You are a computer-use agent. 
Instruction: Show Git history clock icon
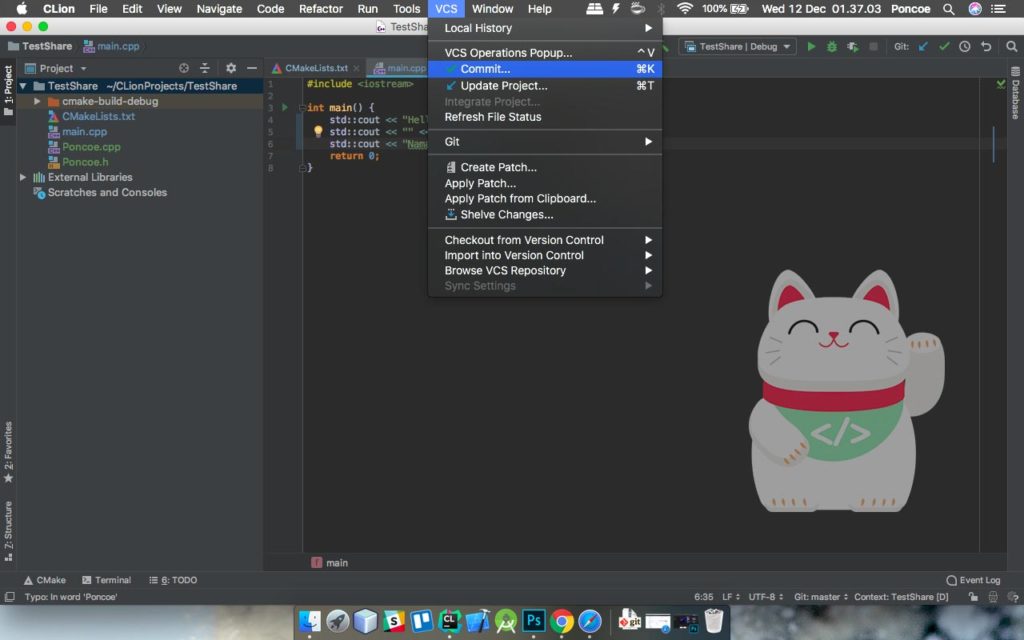(x=965, y=46)
